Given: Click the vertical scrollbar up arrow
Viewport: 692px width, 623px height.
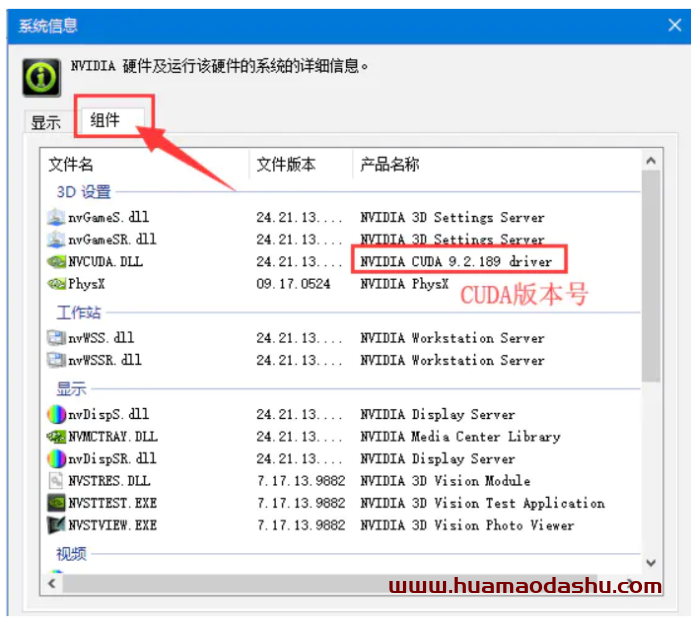Looking at the screenshot, I should [651, 161].
